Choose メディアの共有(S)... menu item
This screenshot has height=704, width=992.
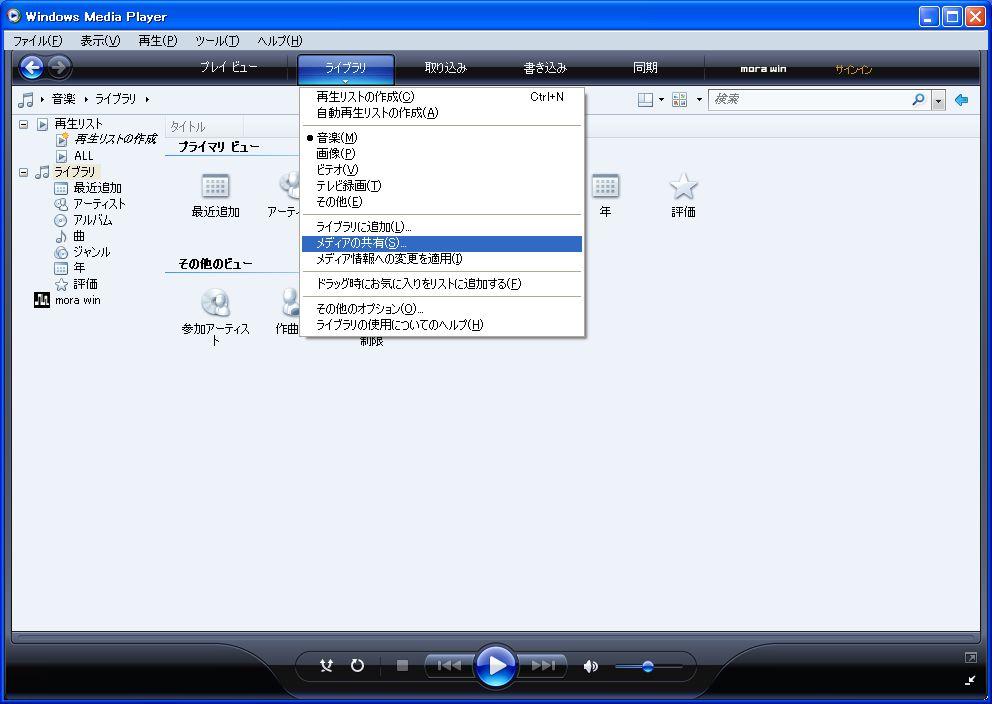pyautogui.click(x=442, y=244)
